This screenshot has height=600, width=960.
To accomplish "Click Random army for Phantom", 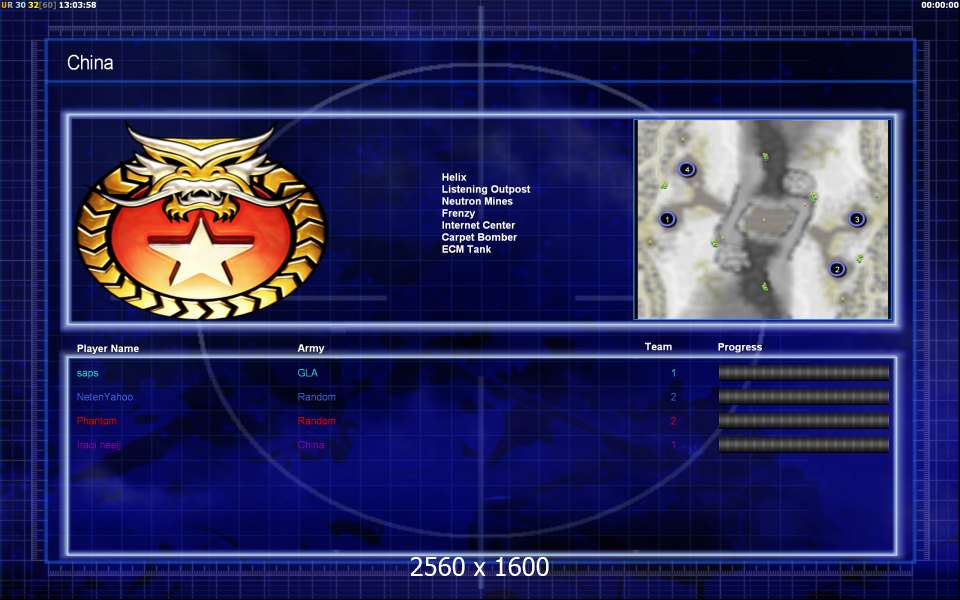I will click(317, 421).
